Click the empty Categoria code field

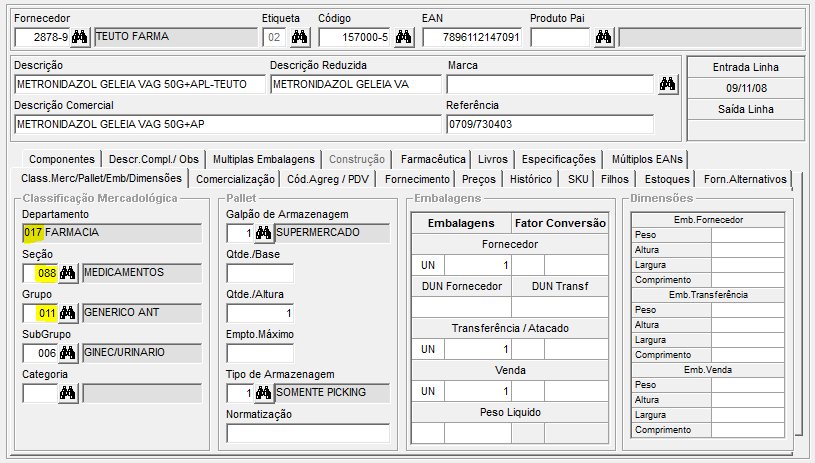click(40, 393)
